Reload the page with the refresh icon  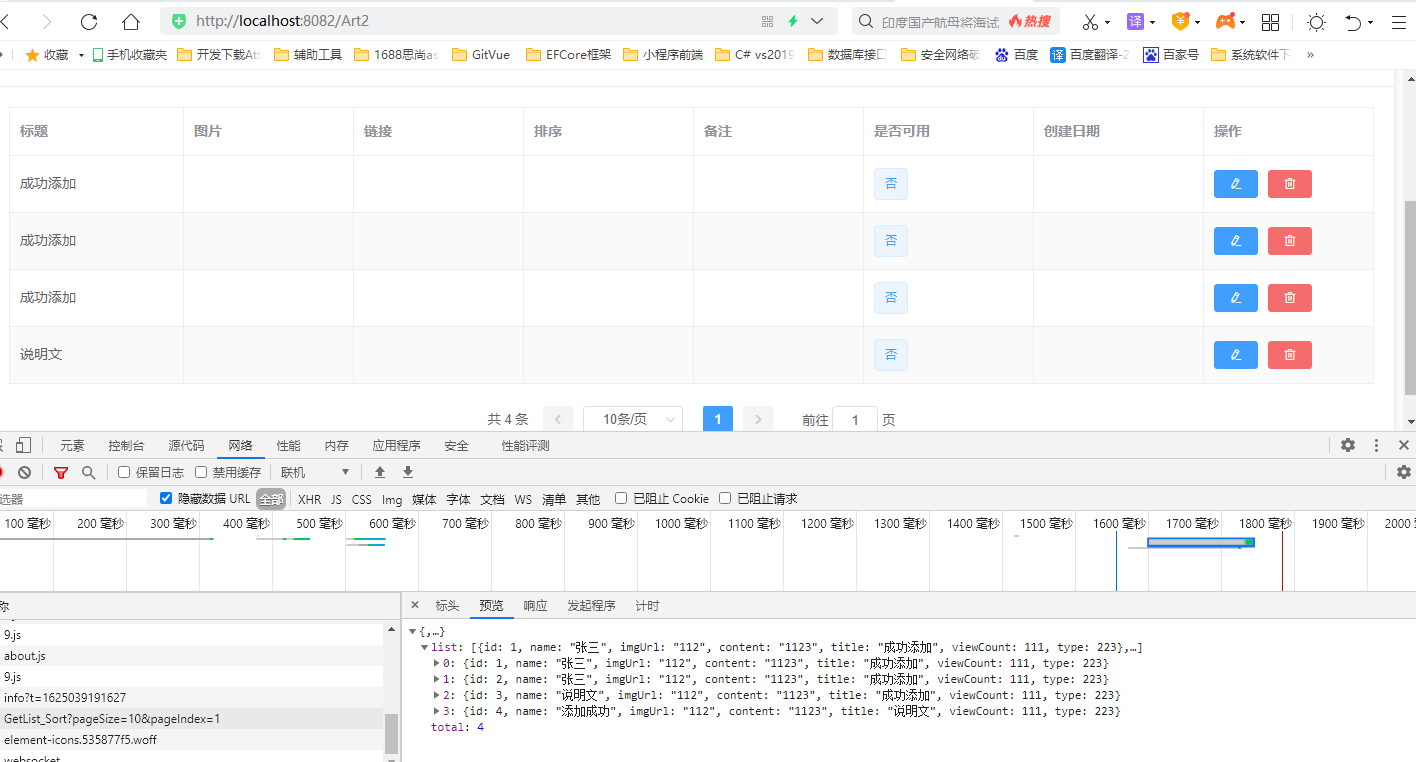tap(89, 21)
